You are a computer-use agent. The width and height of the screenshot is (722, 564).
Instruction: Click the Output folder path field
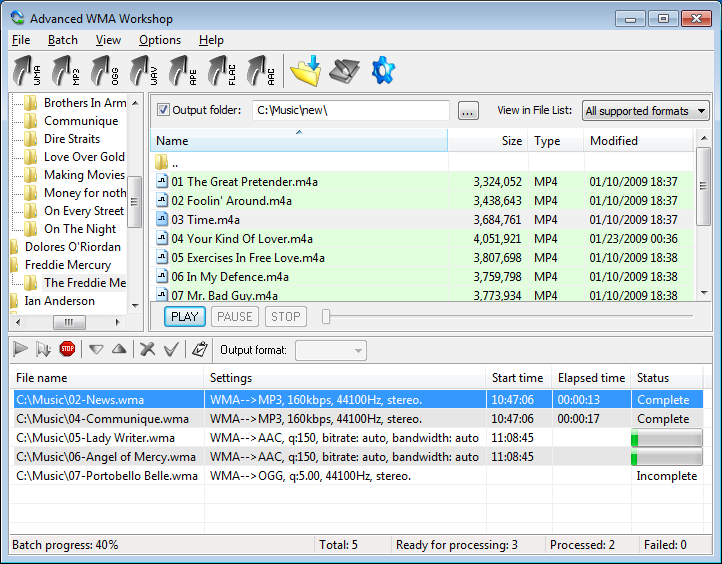click(x=350, y=110)
